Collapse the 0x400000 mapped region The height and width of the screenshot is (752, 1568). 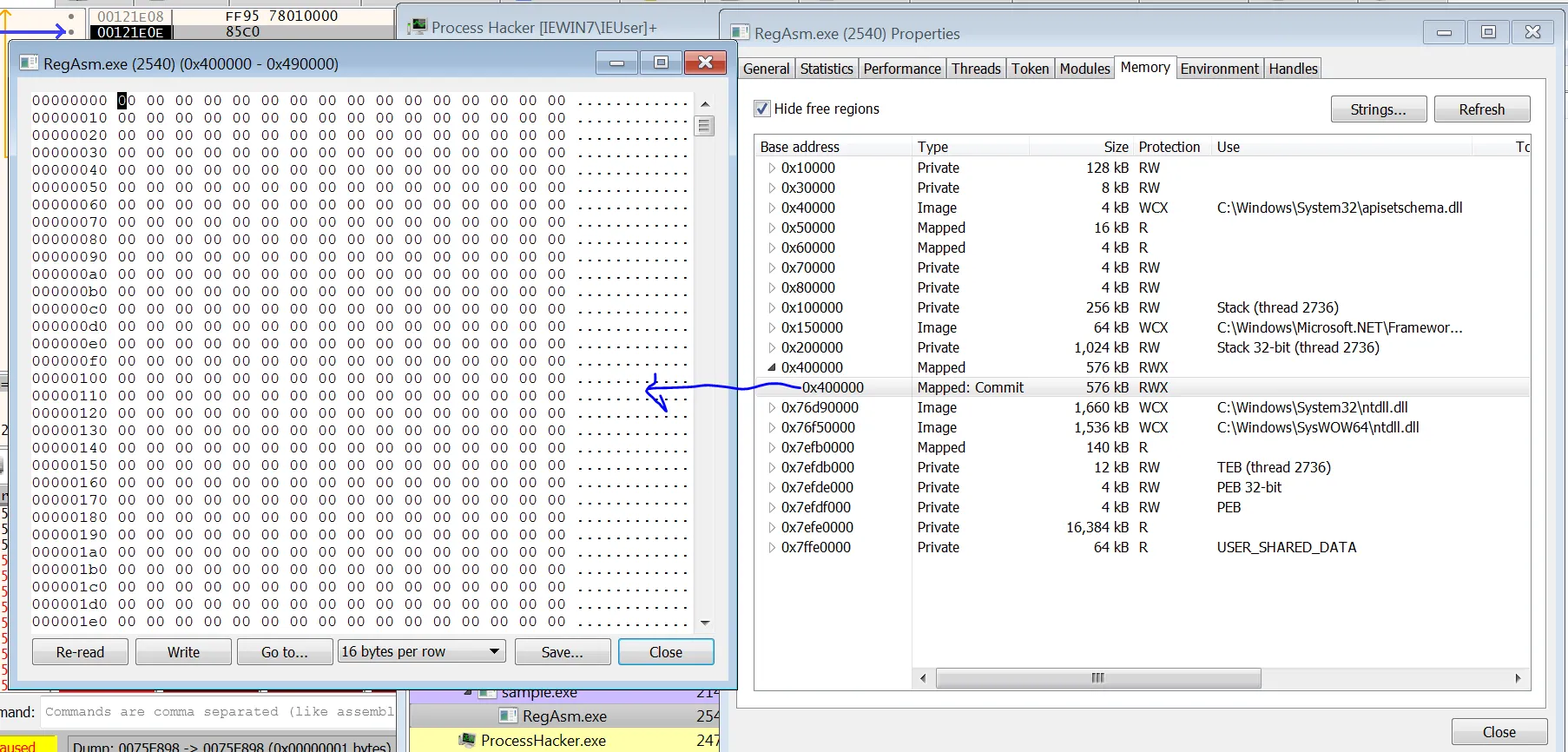771,367
